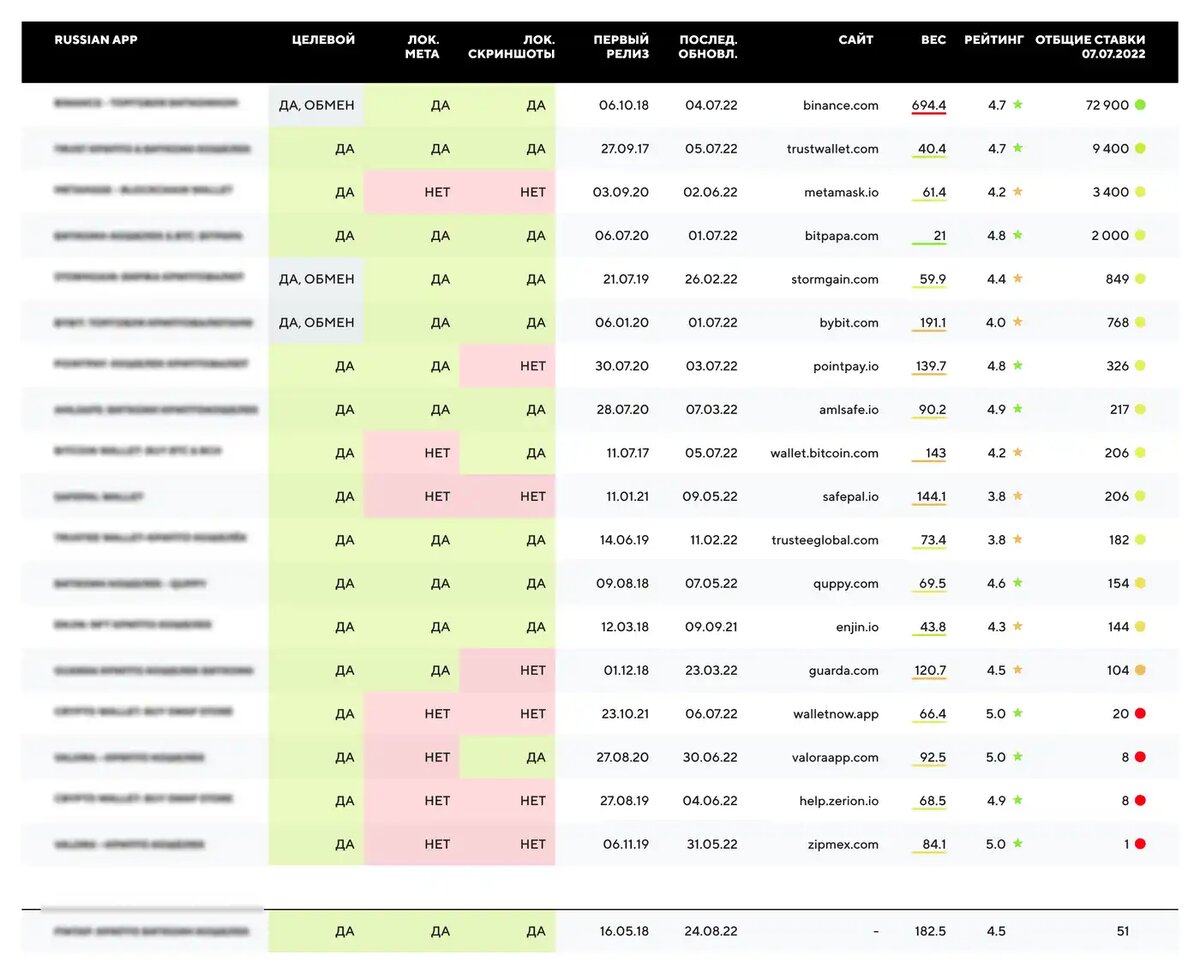This screenshot has width=1200, height=974.
Task: Open the trustwallet.com site cell
Action: point(833,148)
